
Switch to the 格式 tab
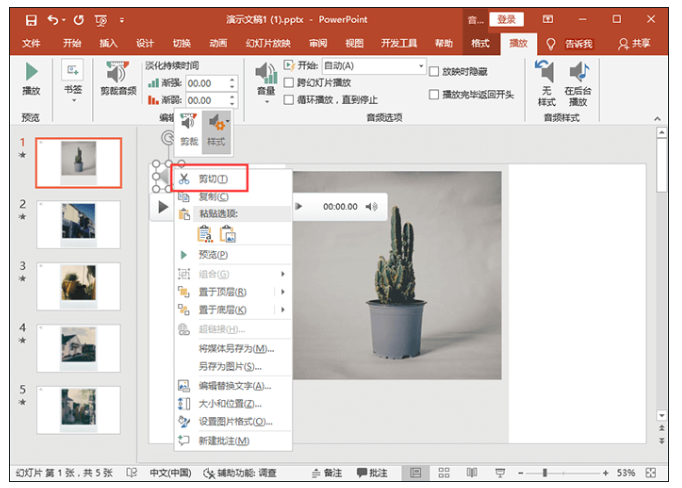481,43
